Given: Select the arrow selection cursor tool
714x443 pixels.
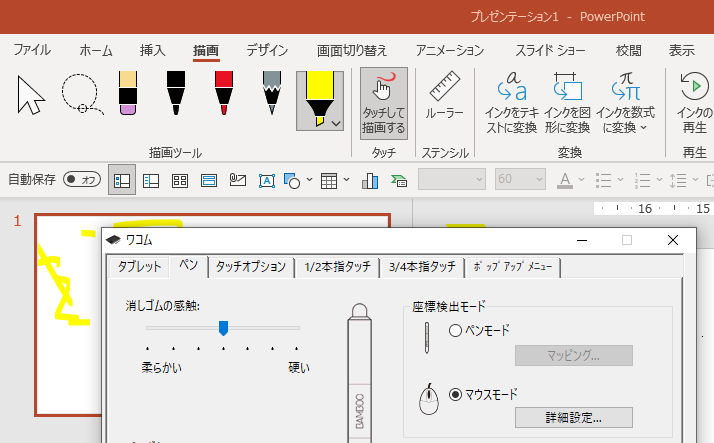Looking at the screenshot, I should 31,95.
